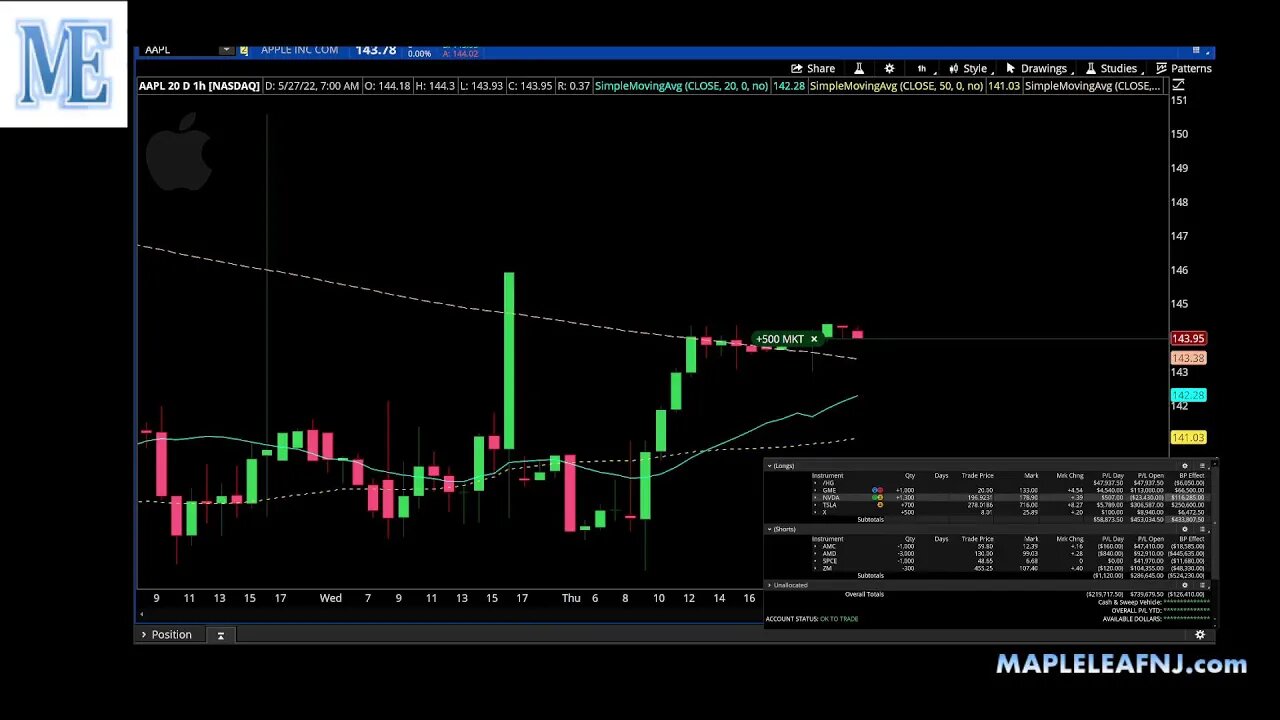Expand the GME position row
1280x720 pixels.
tap(815, 490)
